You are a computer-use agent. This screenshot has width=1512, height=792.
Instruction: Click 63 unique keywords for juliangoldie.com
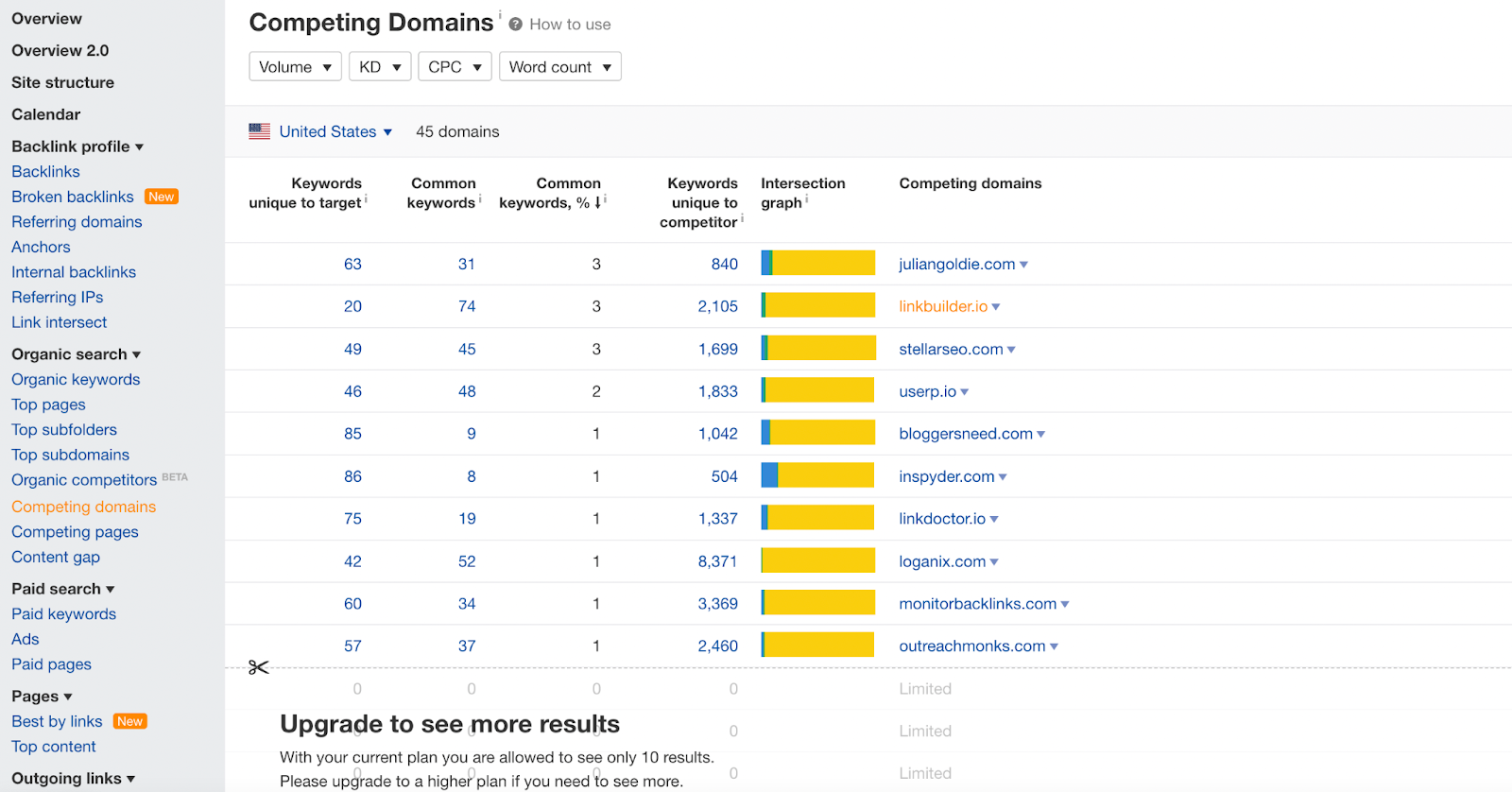352,265
